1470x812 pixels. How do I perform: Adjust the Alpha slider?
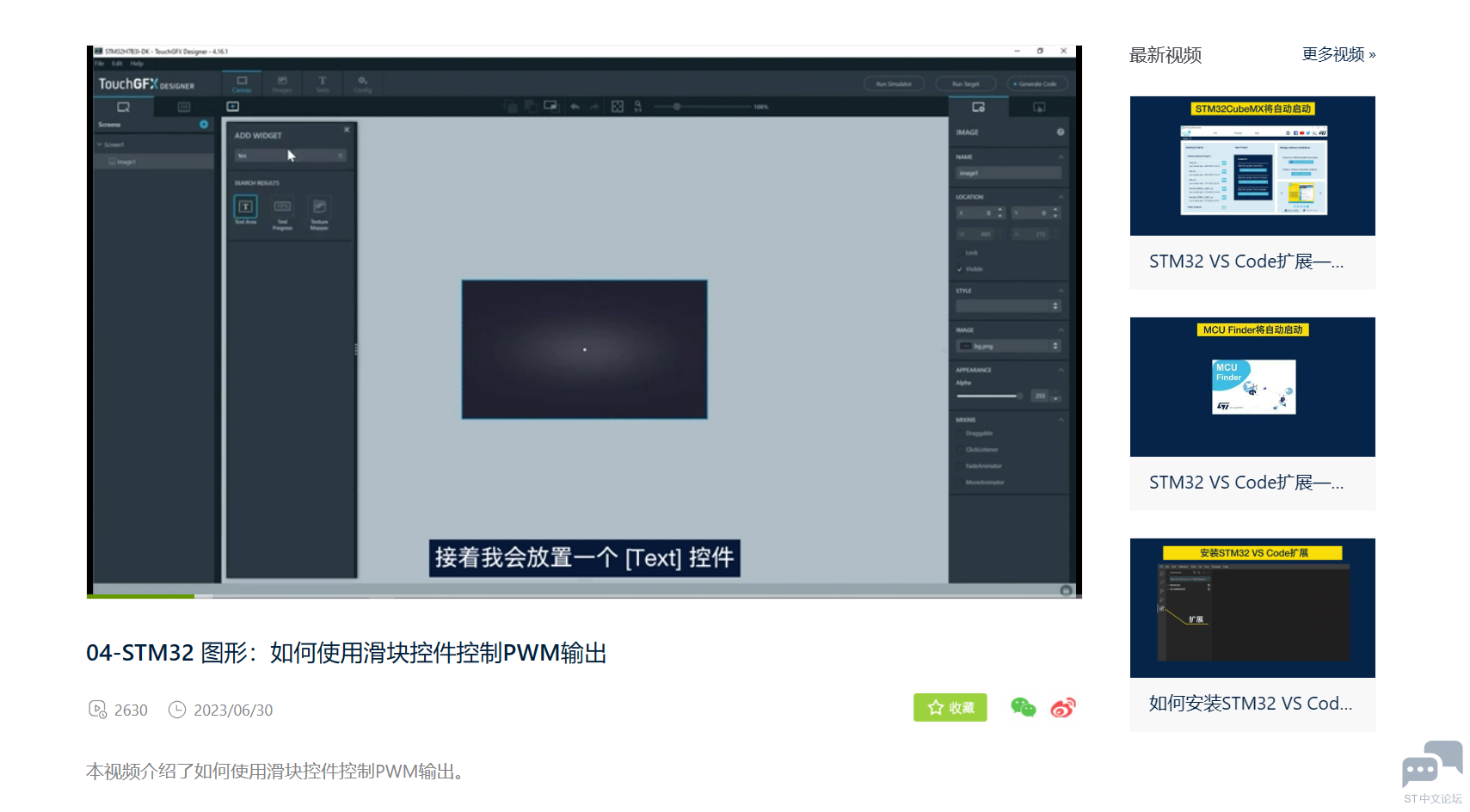pyautogui.click(x=990, y=396)
